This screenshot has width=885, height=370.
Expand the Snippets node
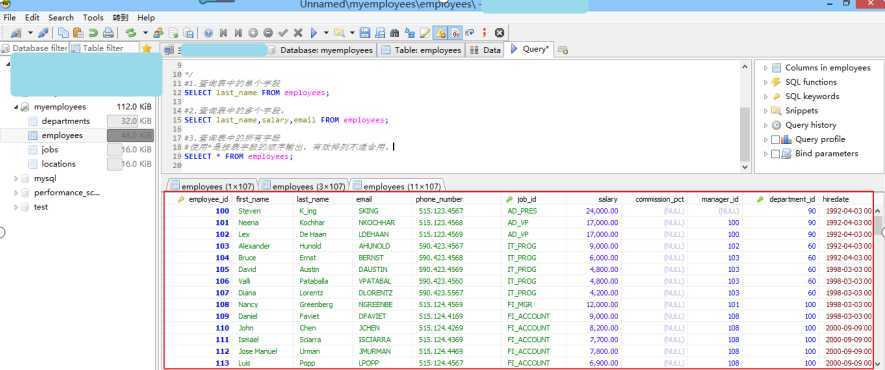(766, 111)
